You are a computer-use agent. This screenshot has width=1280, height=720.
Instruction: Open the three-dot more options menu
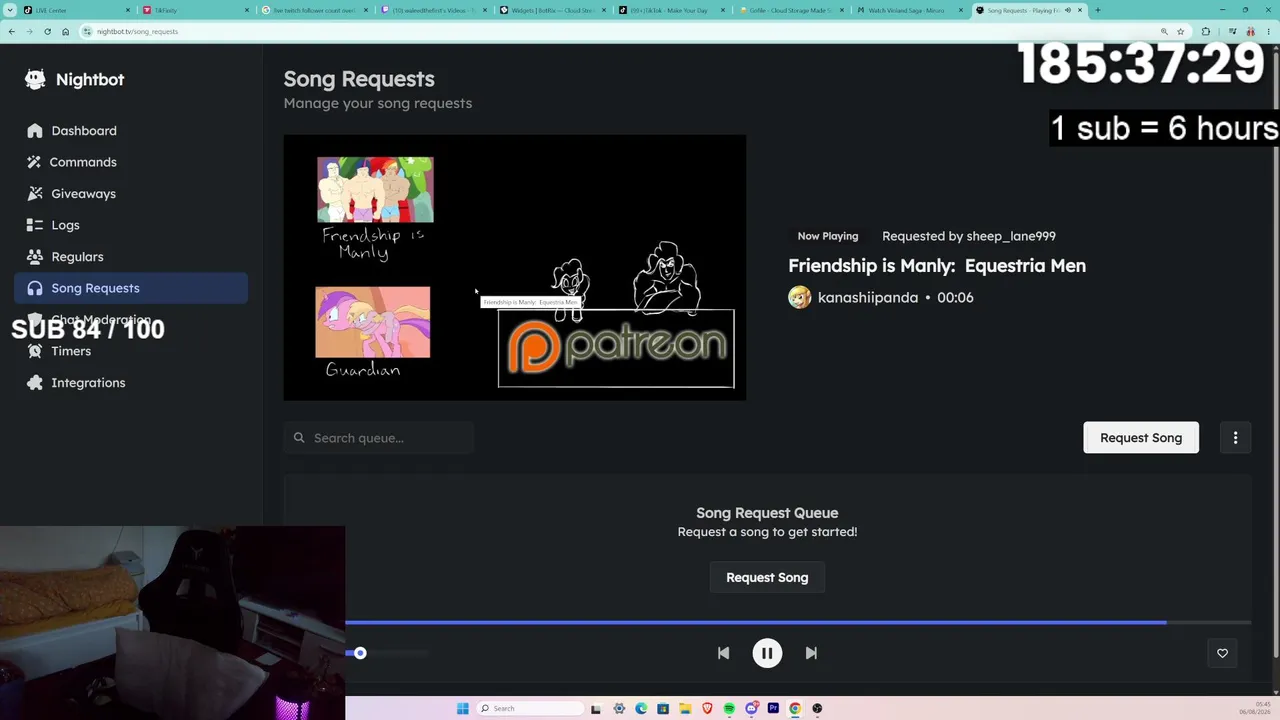1235,438
